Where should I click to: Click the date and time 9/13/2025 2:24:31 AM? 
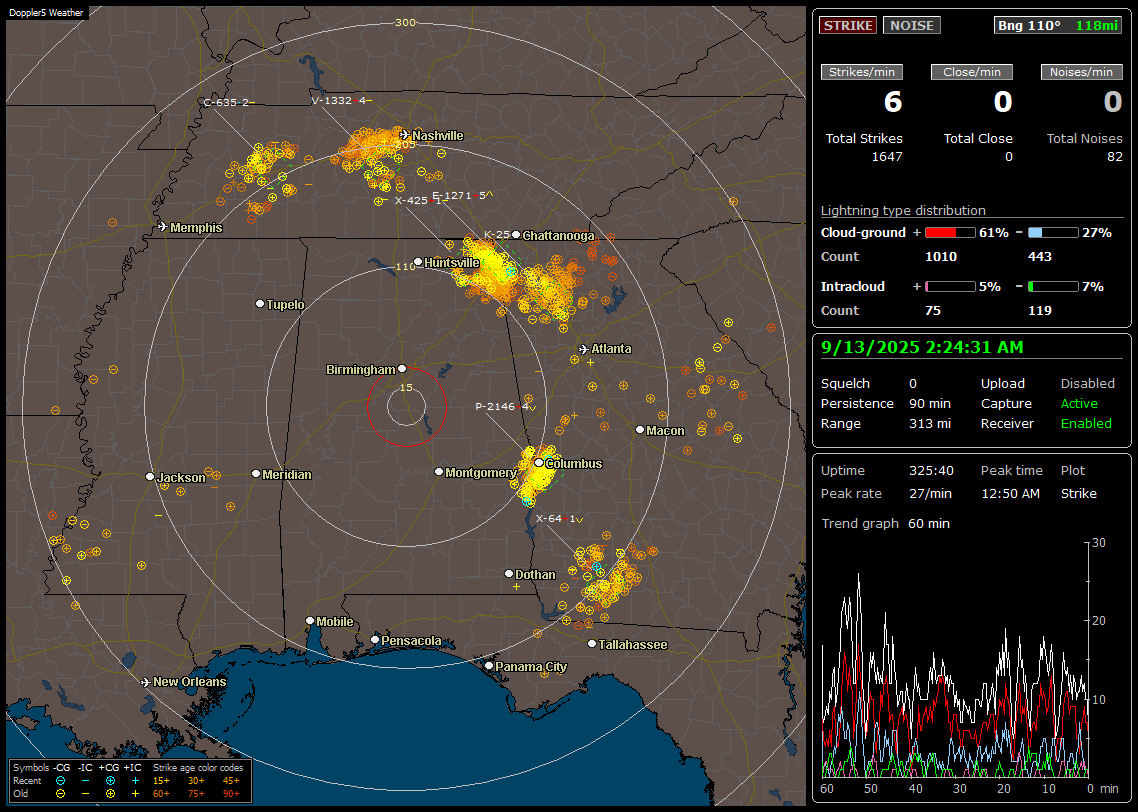[x=922, y=348]
